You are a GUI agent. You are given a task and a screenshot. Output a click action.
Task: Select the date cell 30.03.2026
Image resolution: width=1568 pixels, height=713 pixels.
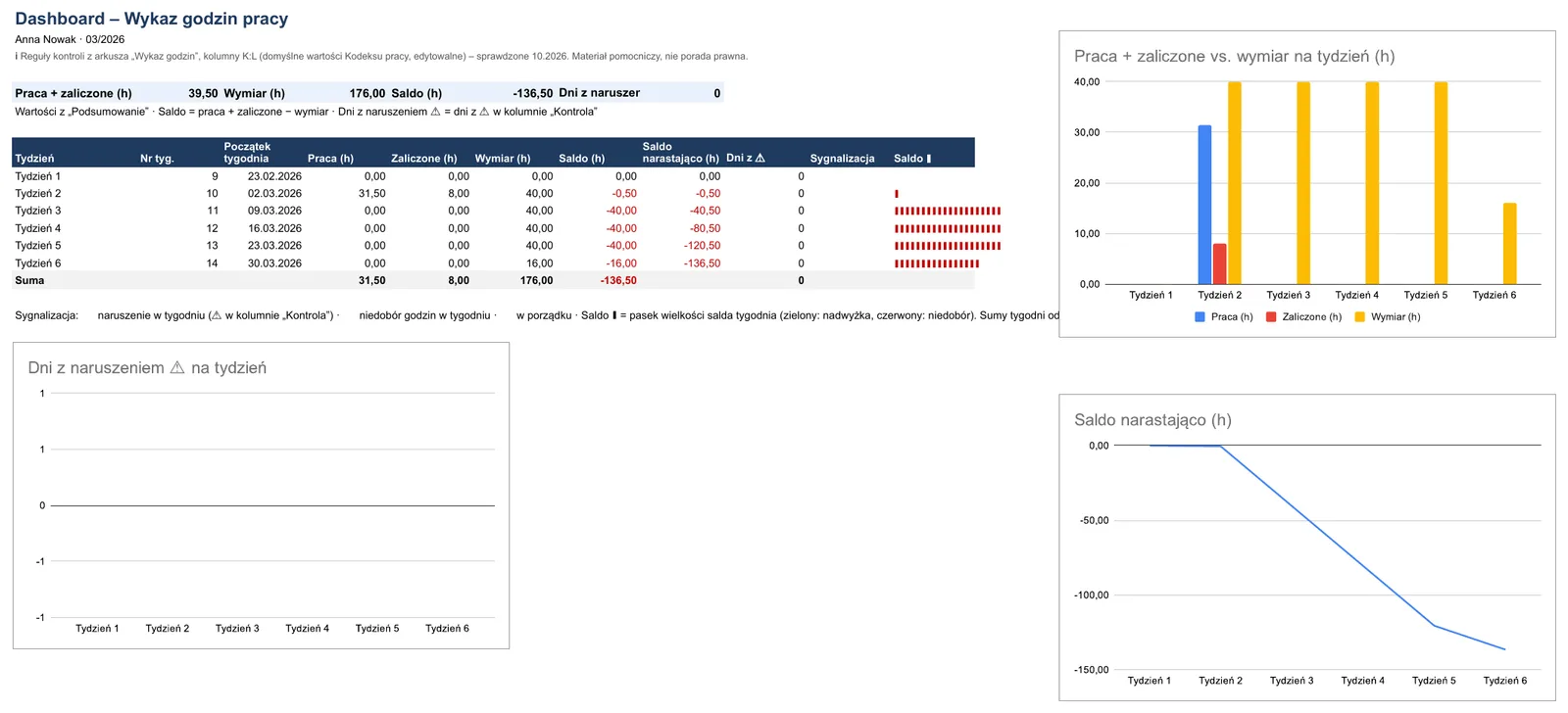click(274, 263)
